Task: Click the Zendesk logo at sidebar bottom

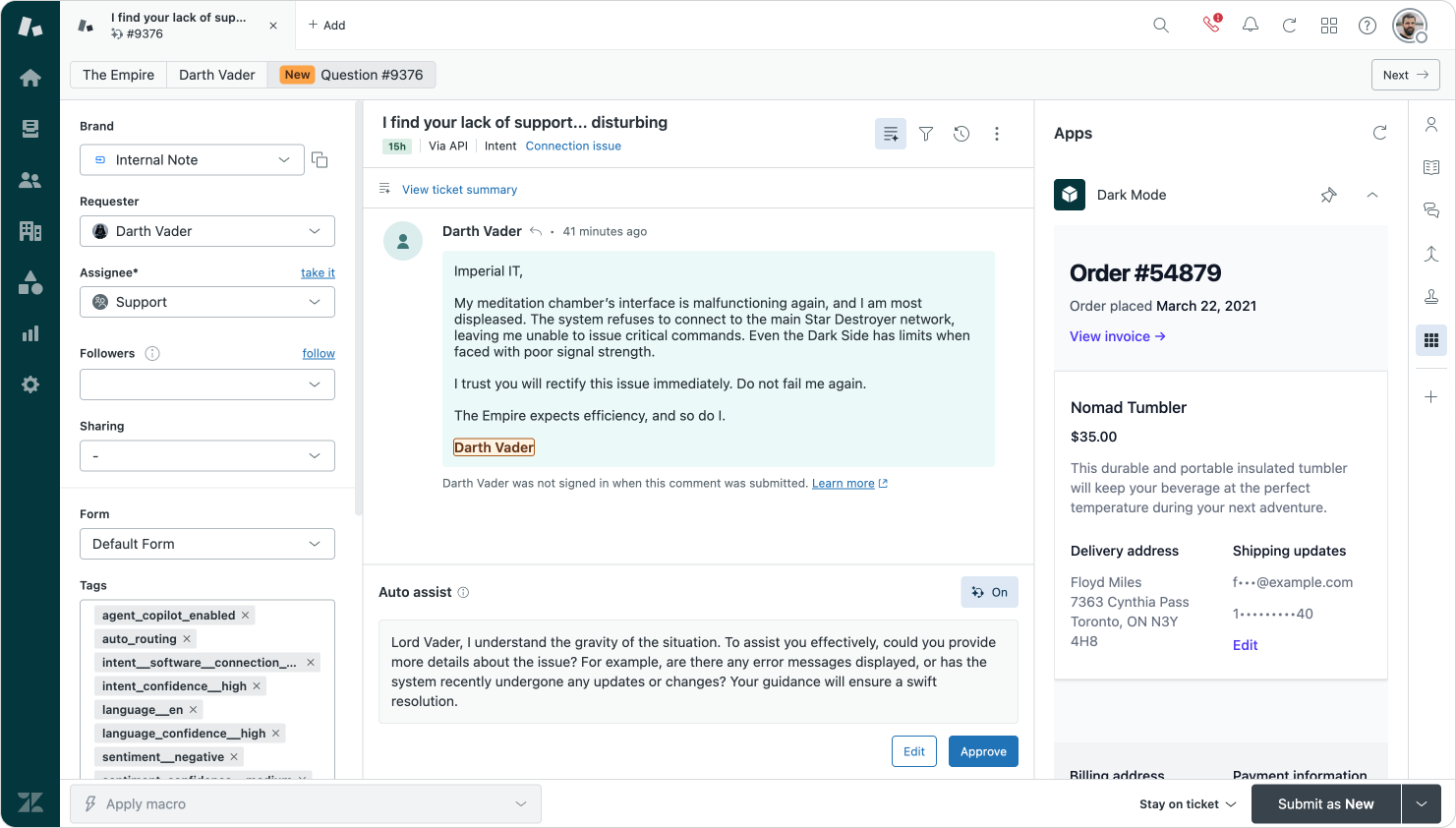Action: [x=30, y=802]
